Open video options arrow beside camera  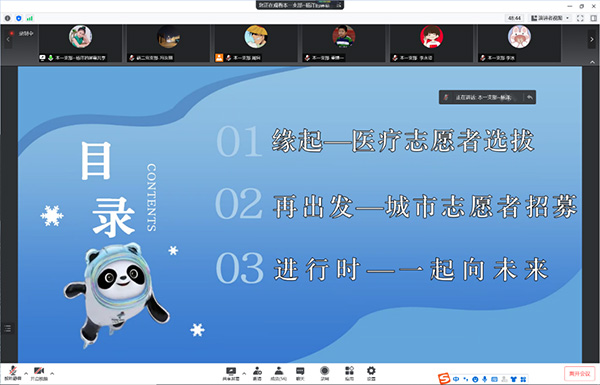point(52,373)
